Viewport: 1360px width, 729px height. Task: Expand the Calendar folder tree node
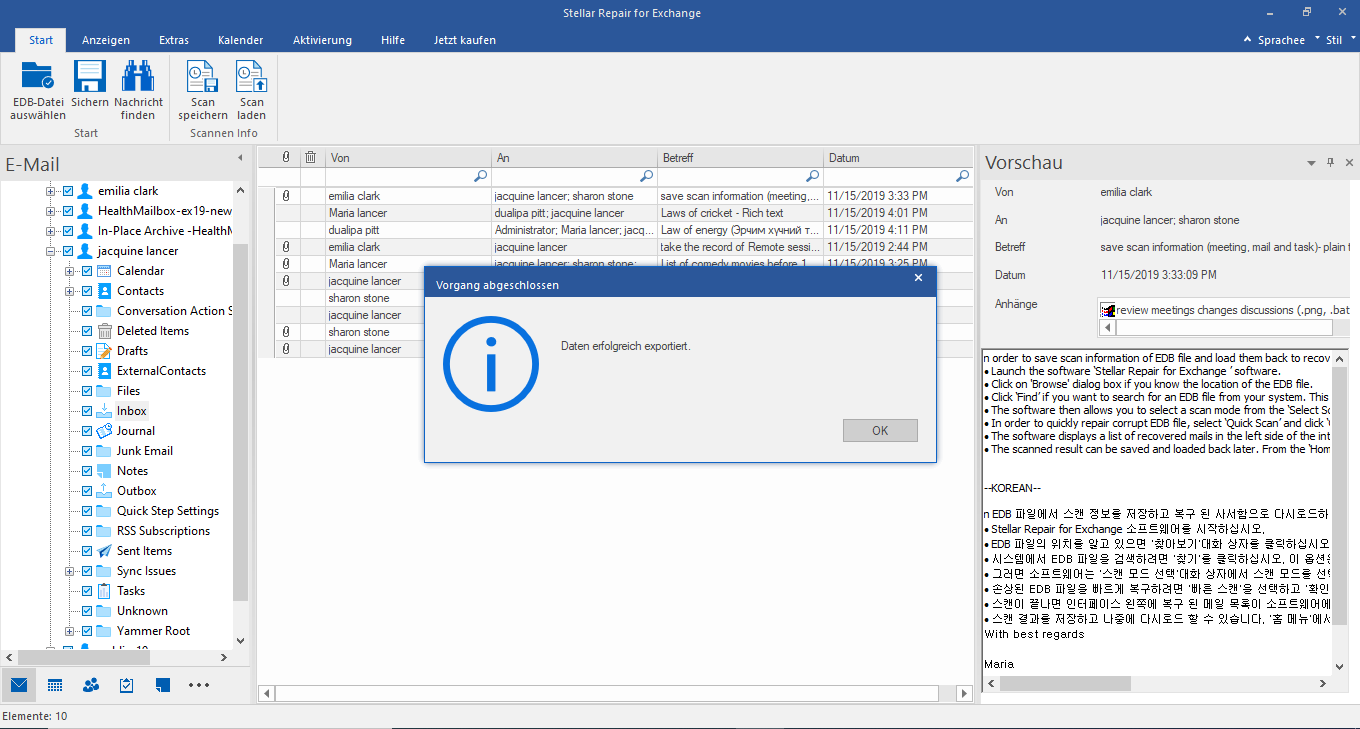[69, 271]
